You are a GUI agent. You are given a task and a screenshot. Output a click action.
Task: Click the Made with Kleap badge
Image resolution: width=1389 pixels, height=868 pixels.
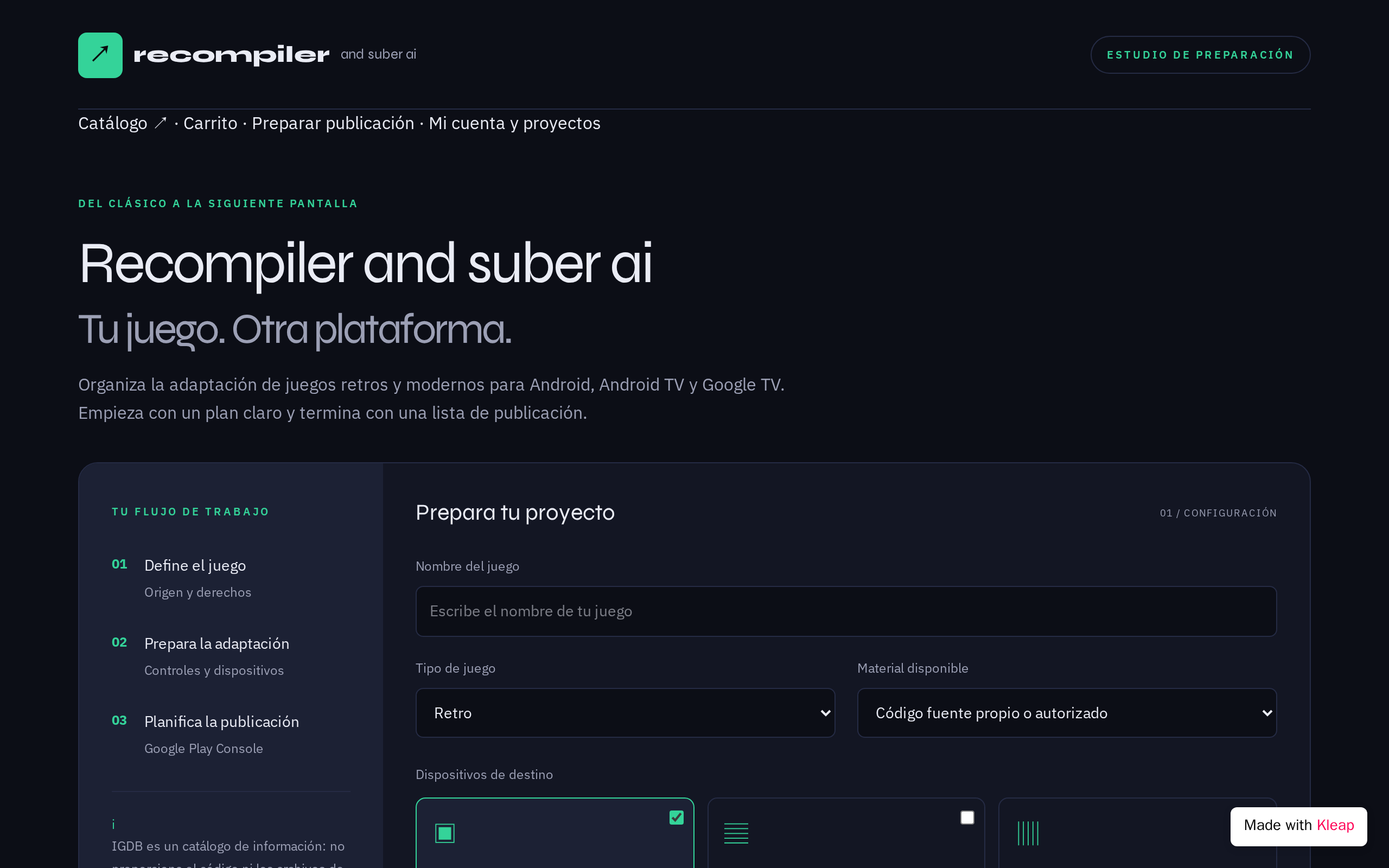coord(1298,826)
